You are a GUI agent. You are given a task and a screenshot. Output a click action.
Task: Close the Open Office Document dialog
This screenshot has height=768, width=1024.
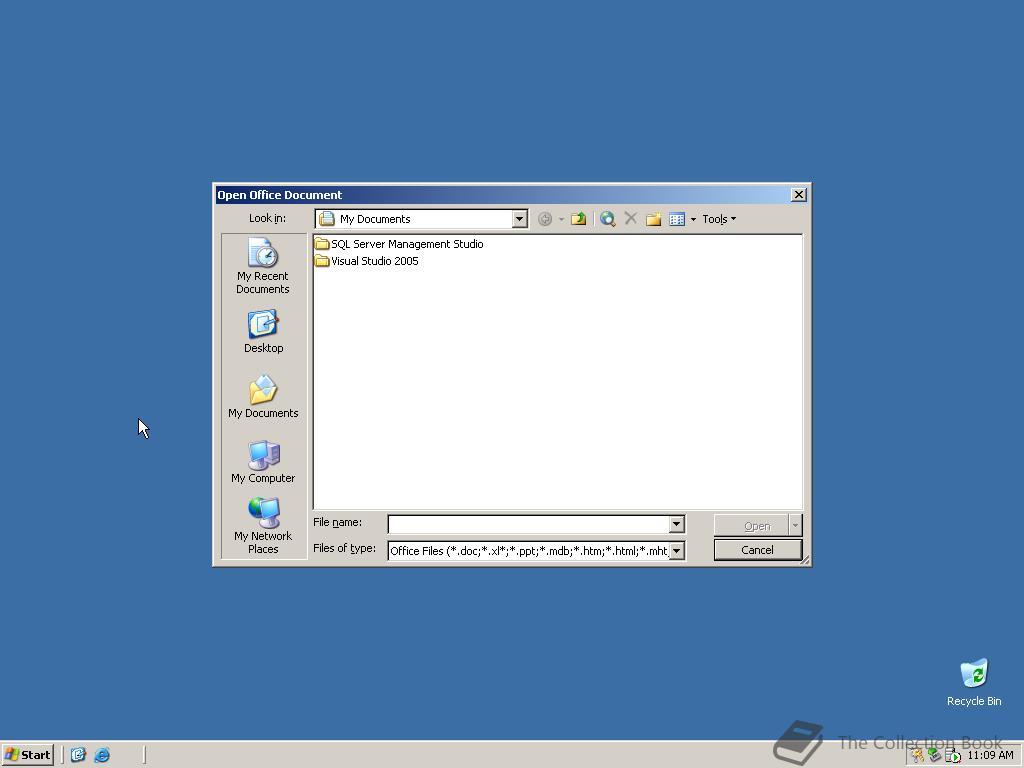pos(798,195)
